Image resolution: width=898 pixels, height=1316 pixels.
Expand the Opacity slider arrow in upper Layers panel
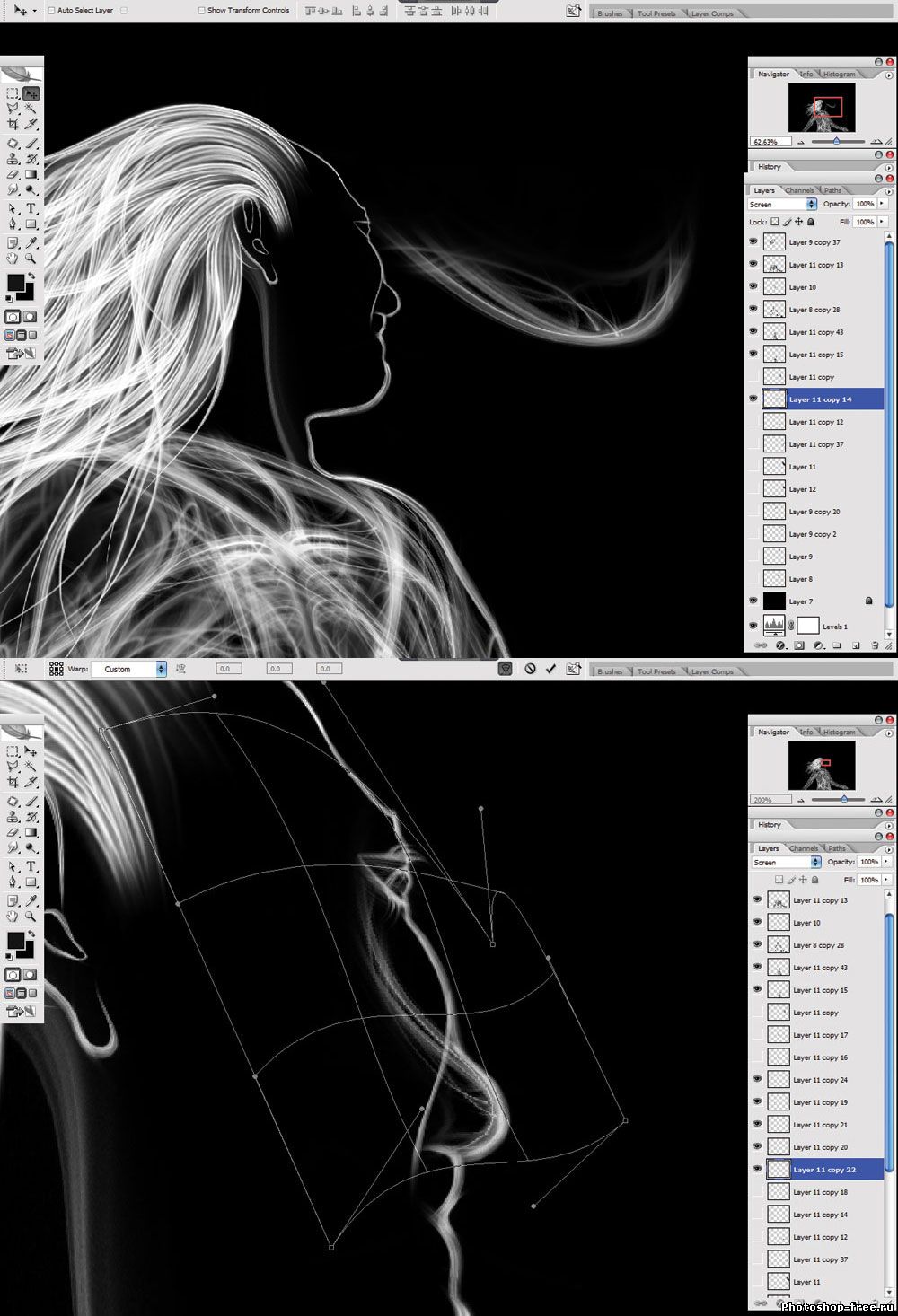pyautogui.click(x=882, y=204)
